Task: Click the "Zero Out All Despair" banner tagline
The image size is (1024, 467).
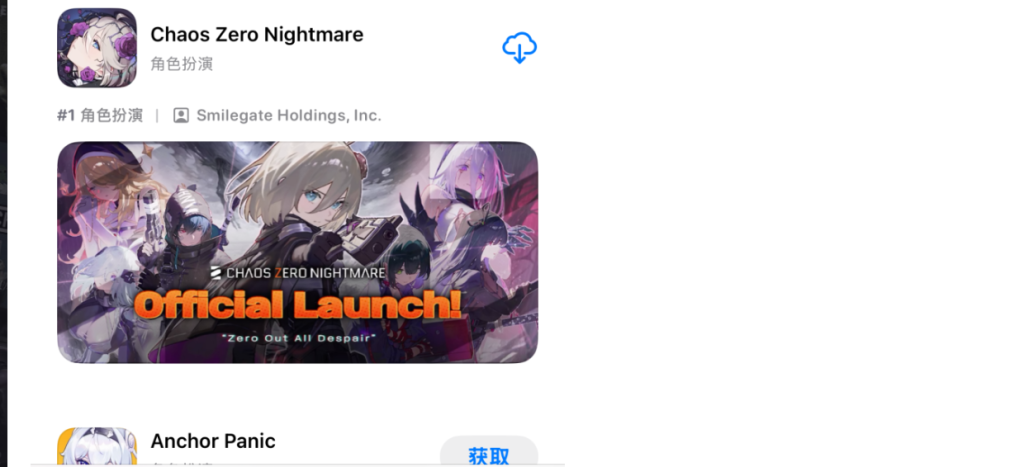Action: pos(298,338)
